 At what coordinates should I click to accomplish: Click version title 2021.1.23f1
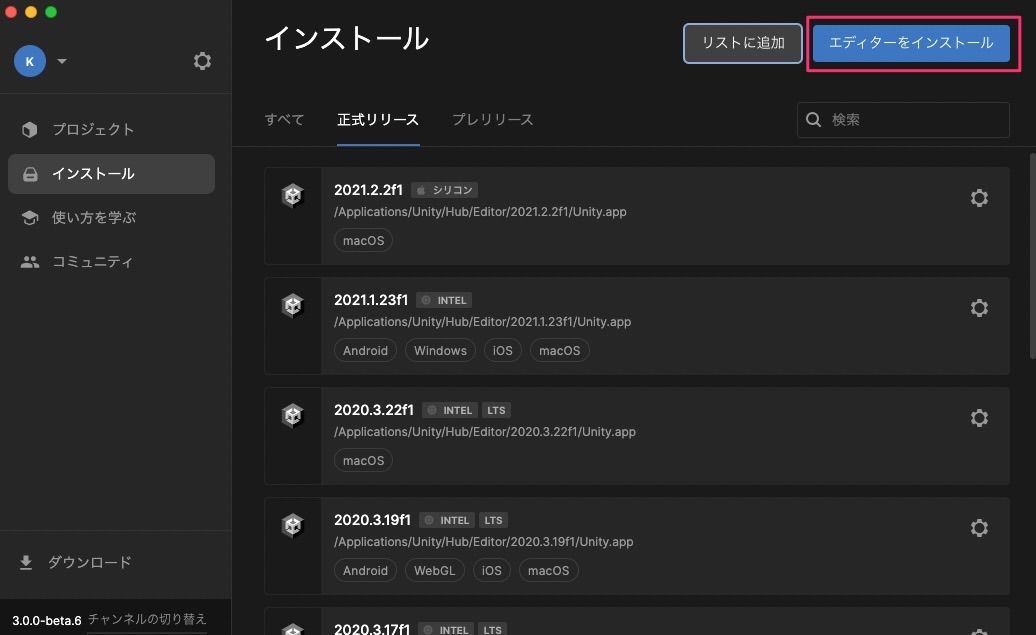[x=371, y=300]
